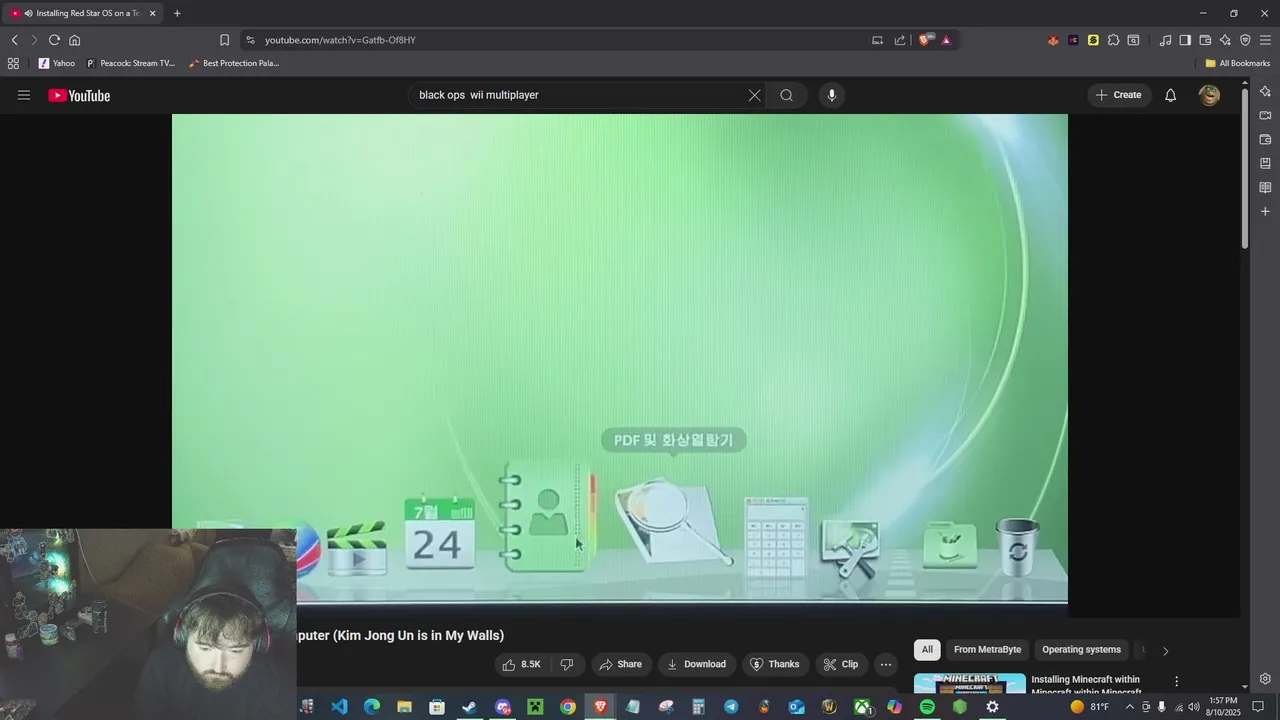Image resolution: width=1280 pixels, height=720 pixels.
Task: Go to the YouTube home logo
Action: [x=79, y=95]
